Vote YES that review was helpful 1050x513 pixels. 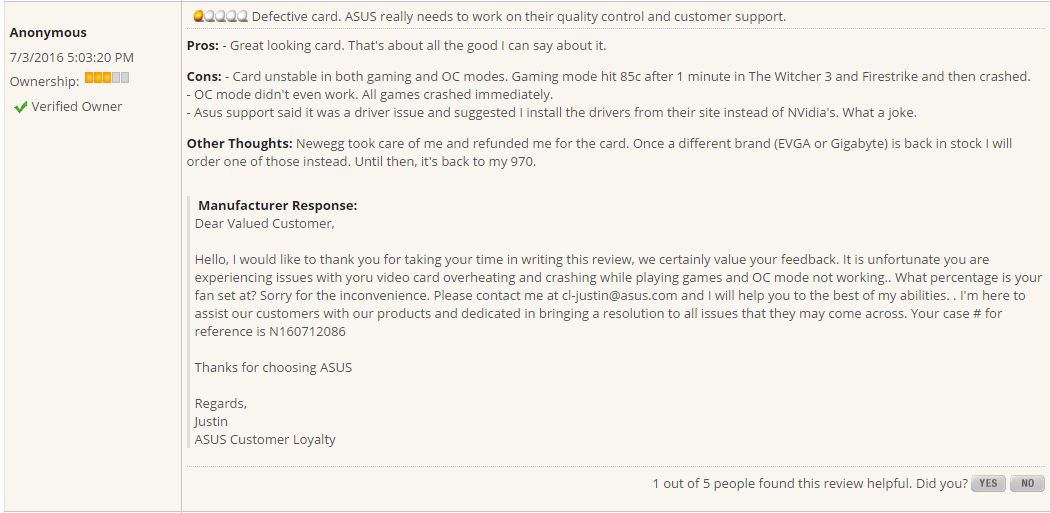(x=988, y=484)
